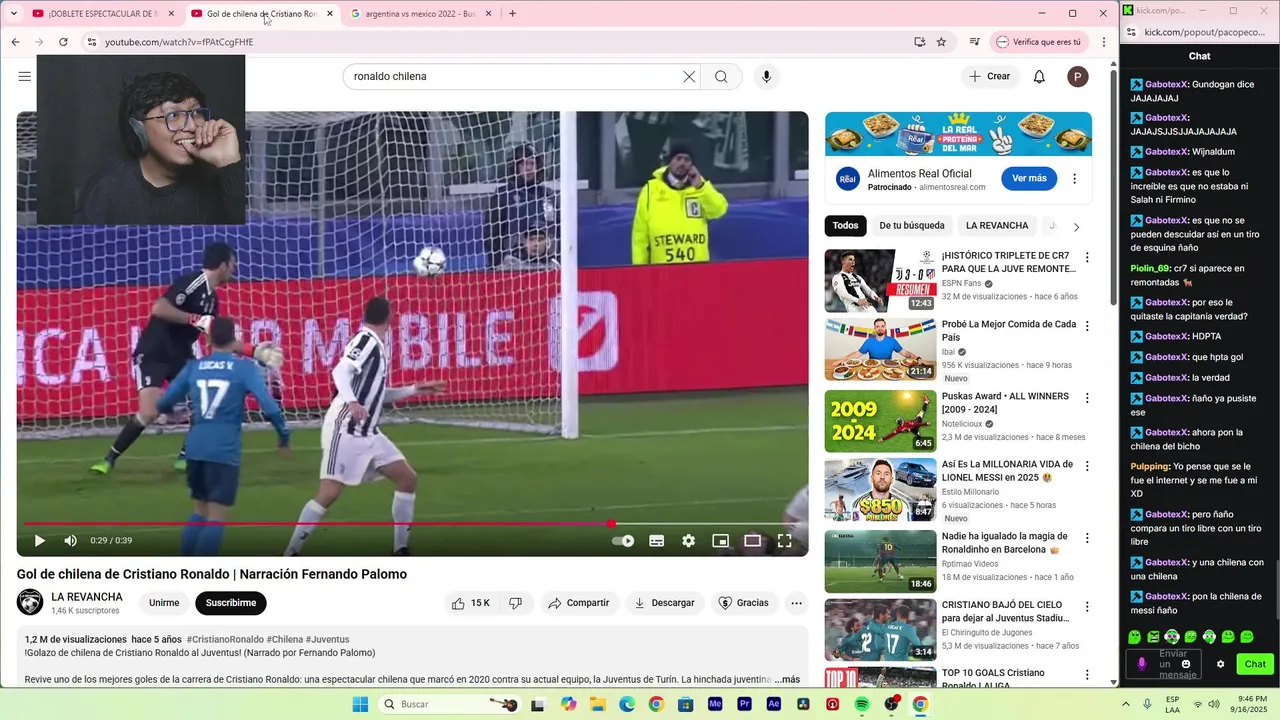Bookmark this page with the star
The image size is (1280, 720).
941,42
